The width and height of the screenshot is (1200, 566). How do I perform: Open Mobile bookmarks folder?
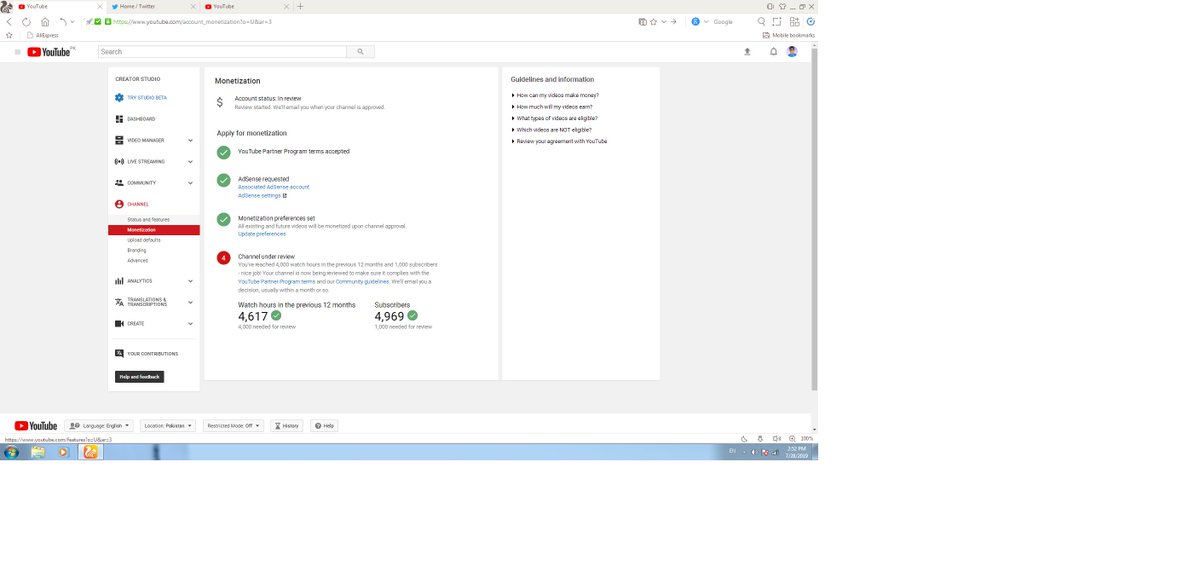click(x=789, y=35)
